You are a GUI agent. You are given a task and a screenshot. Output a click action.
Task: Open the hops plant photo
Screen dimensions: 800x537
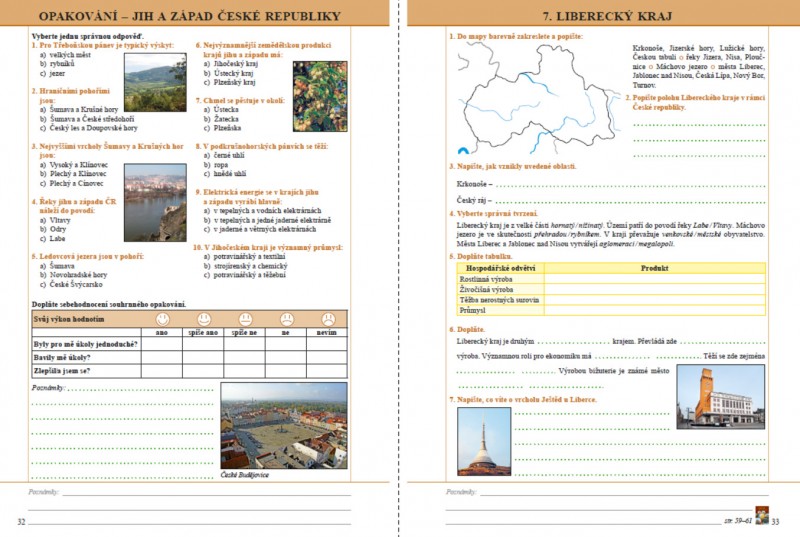(319, 97)
